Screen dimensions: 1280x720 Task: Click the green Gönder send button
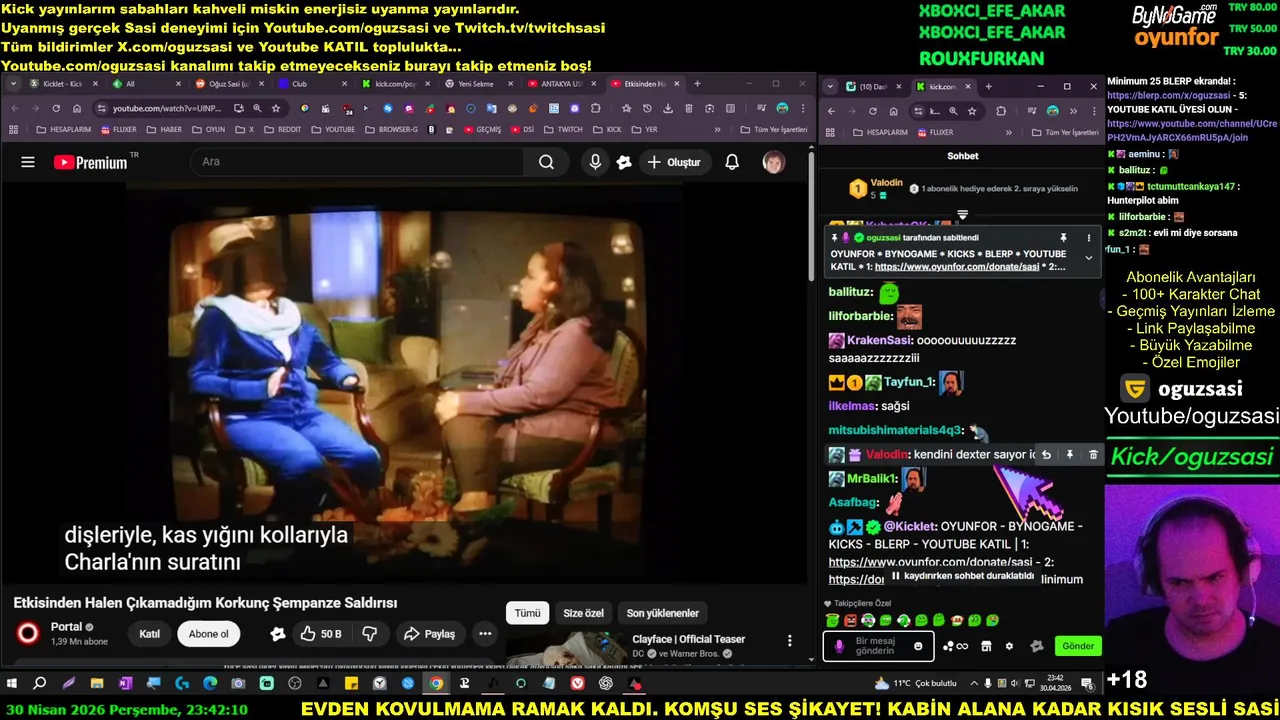click(1077, 646)
